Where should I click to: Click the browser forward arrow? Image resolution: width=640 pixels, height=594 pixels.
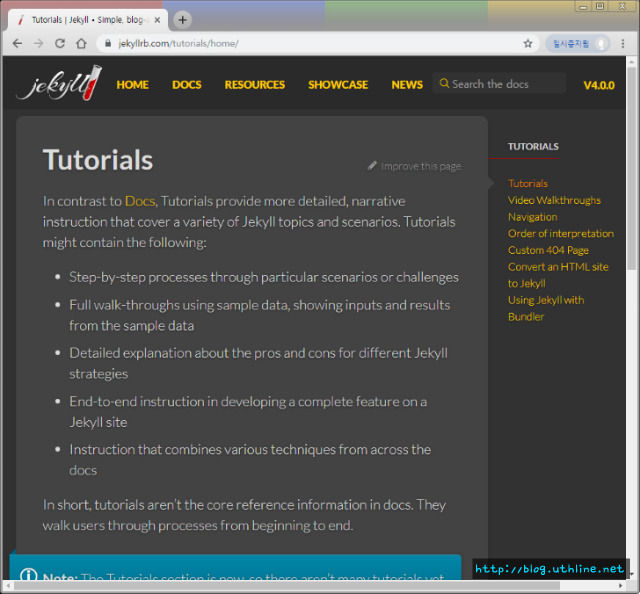pyautogui.click(x=38, y=43)
